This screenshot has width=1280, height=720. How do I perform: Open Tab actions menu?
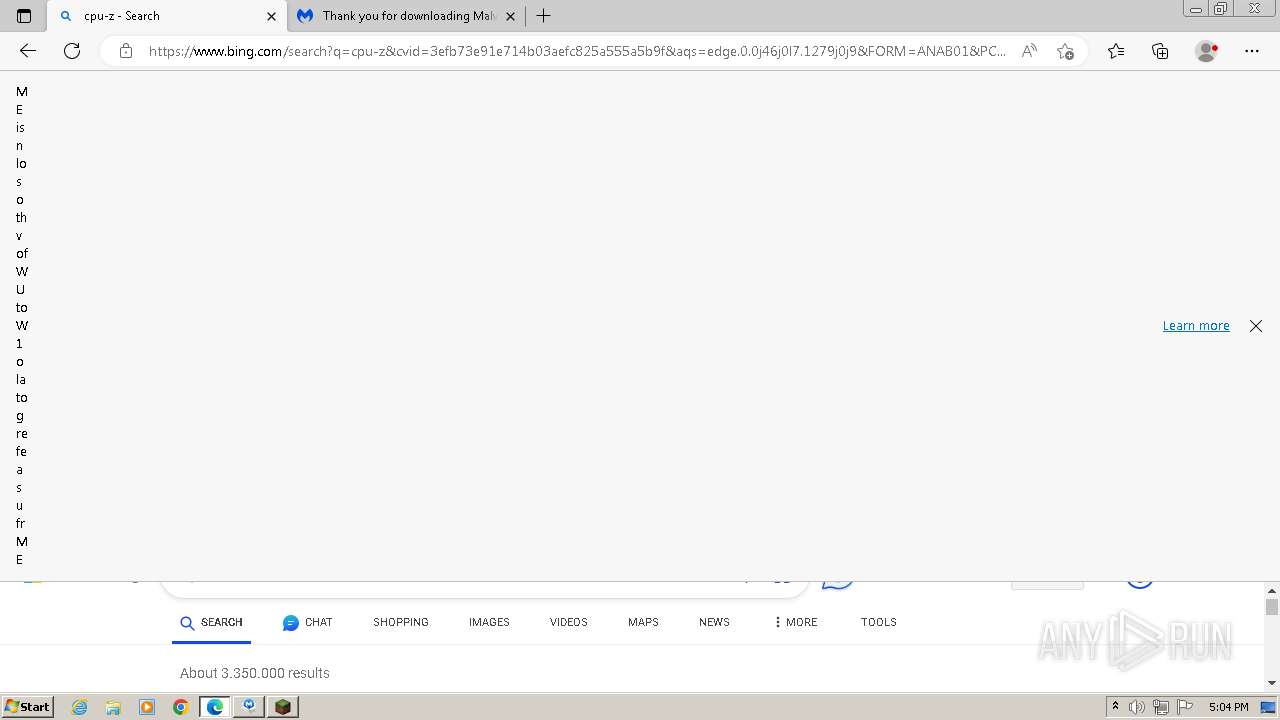pos(24,16)
